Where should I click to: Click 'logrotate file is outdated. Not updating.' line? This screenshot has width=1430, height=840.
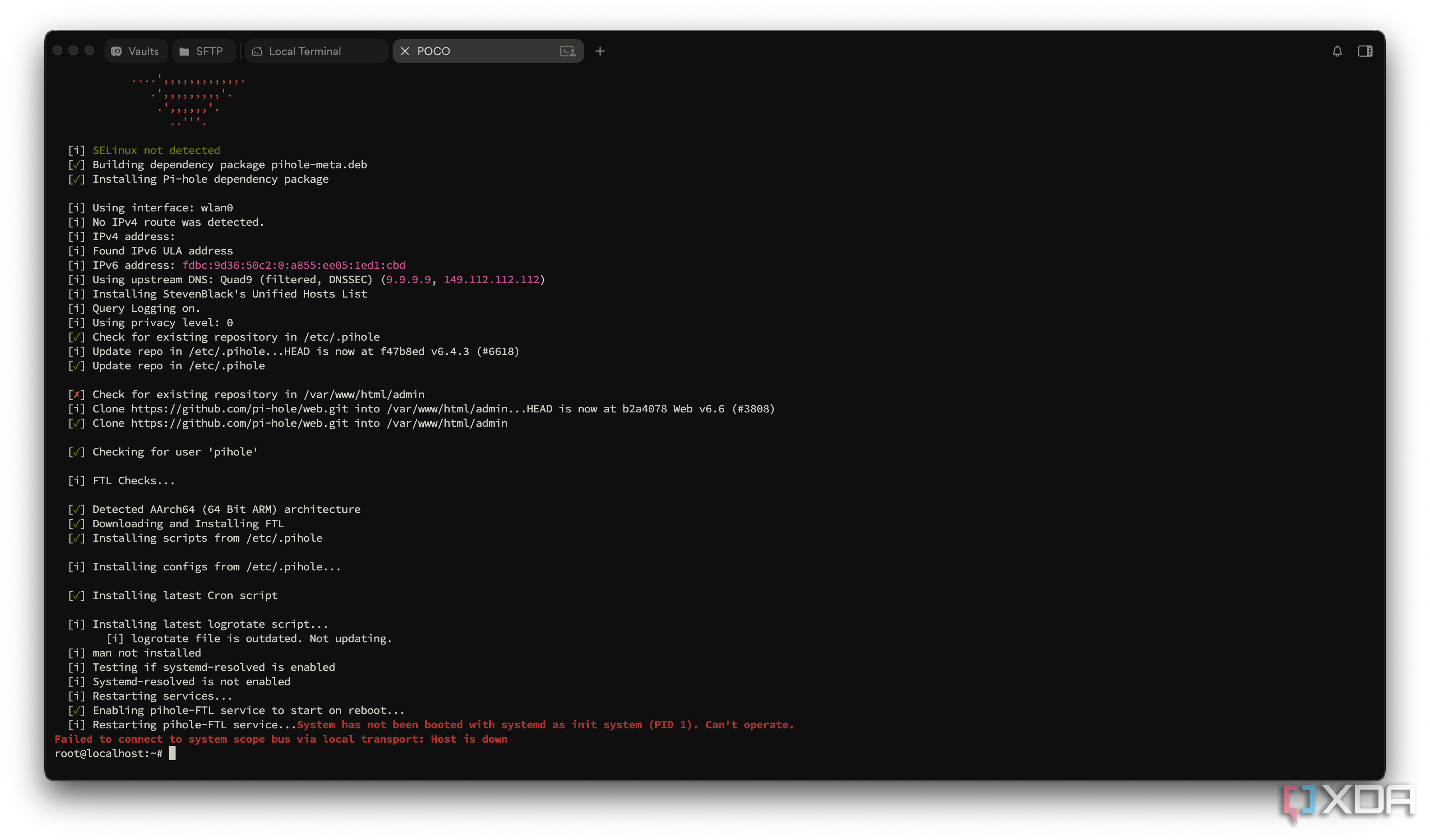point(249,638)
